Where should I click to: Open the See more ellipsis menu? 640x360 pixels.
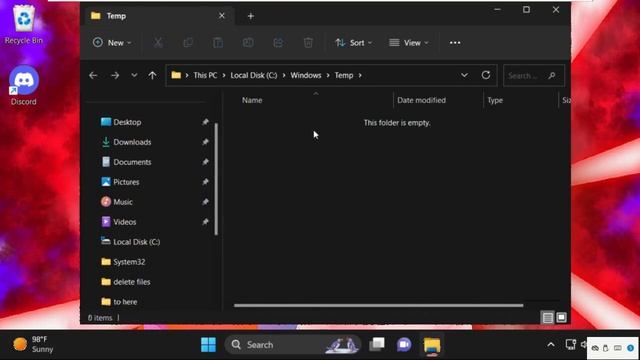click(x=455, y=42)
